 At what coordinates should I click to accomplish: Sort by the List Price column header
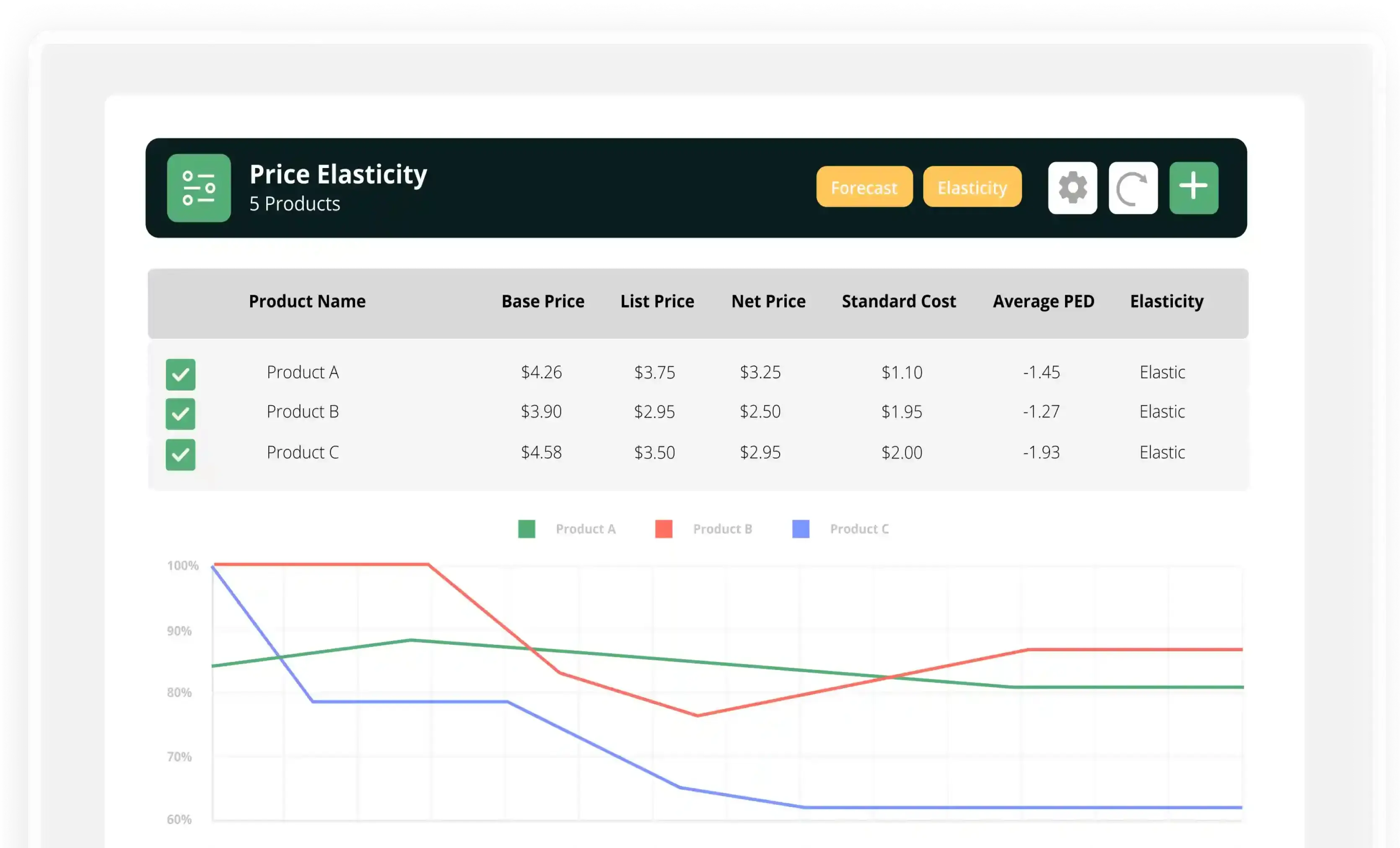[x=657, y=301]
